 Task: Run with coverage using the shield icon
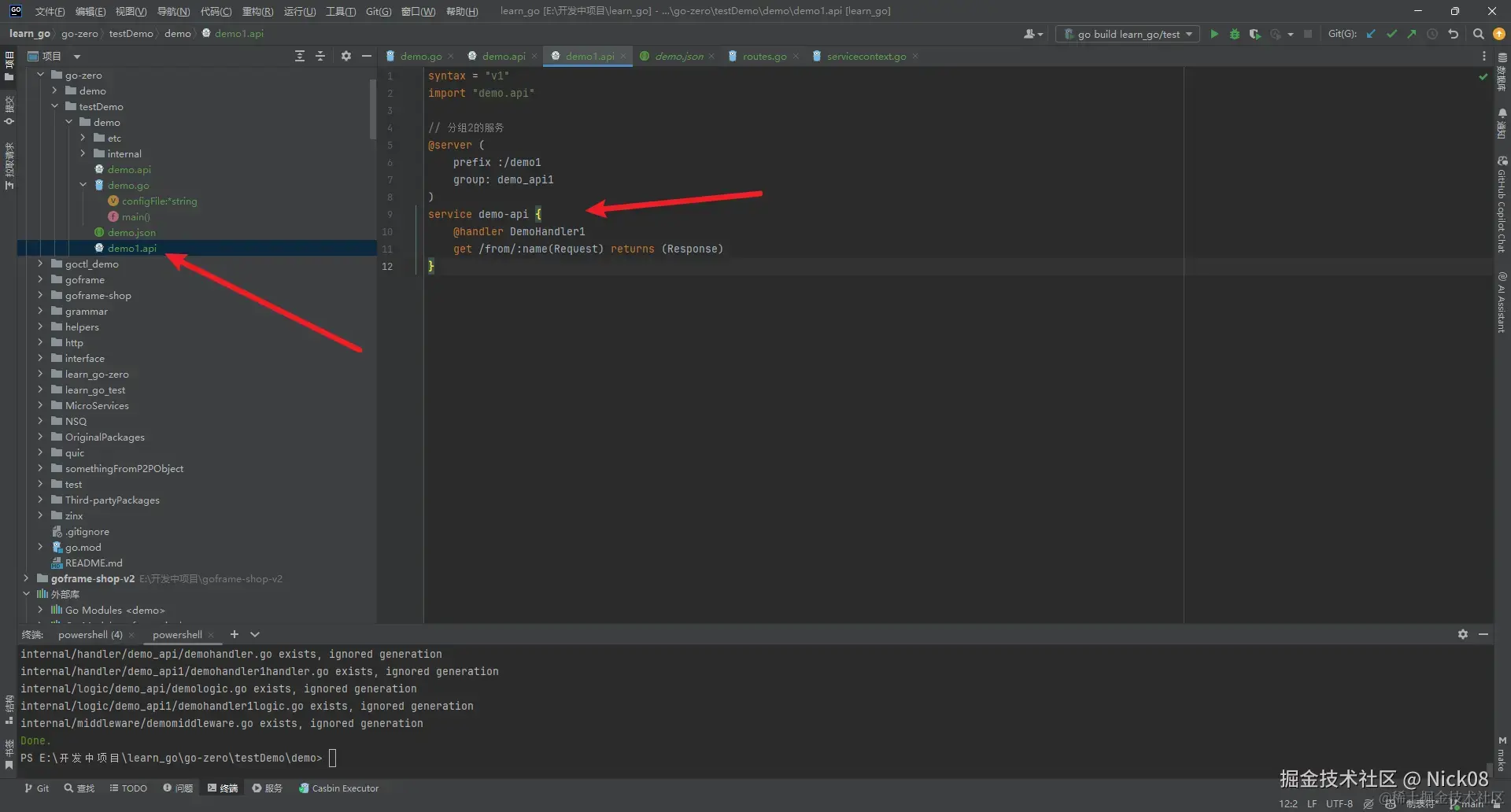pos(1254,34)
